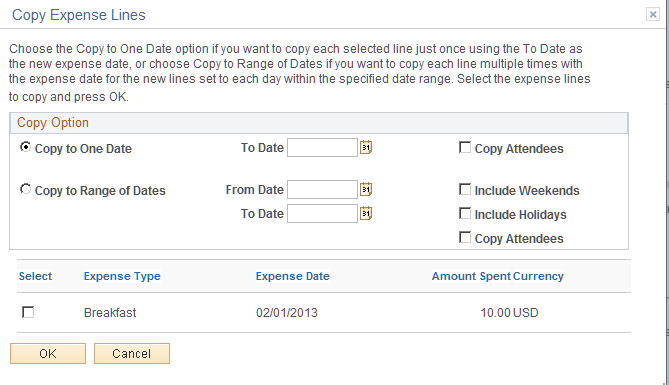
Task: Check Copy Attendees for one date option
Action: pyautogui.click(x=465, y=148)
